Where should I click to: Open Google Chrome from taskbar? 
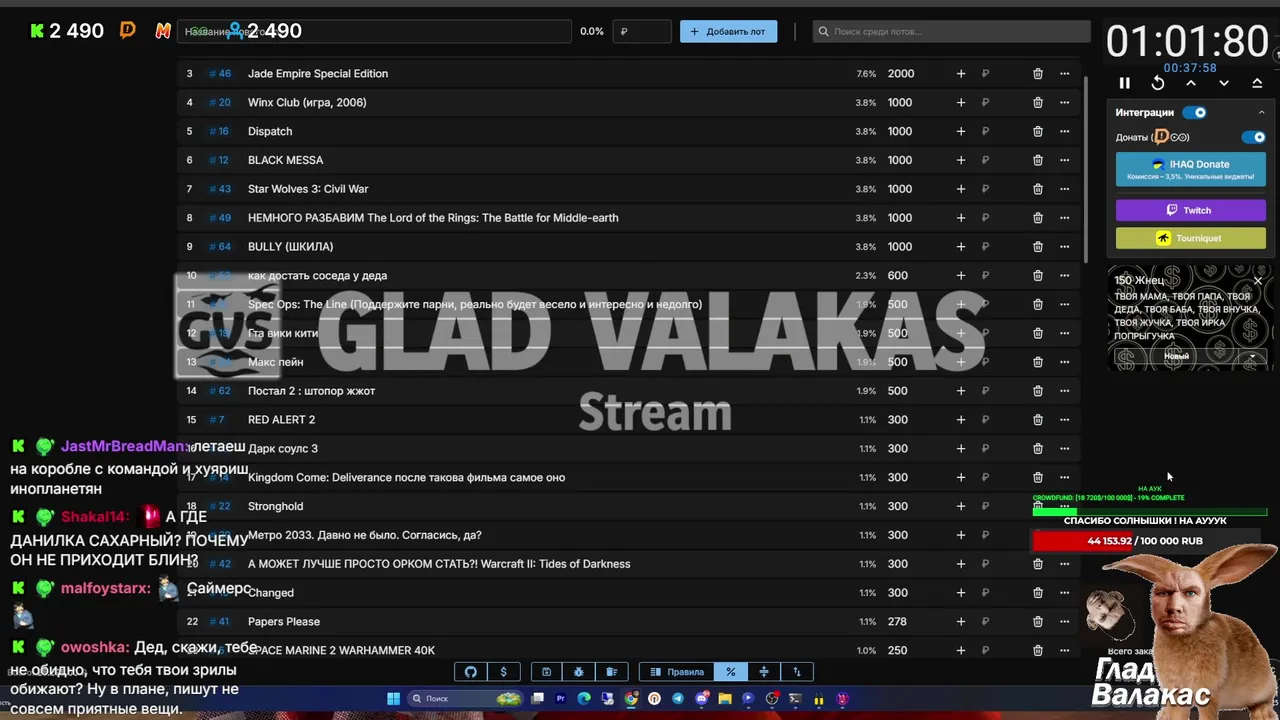[x=631, y=699]
